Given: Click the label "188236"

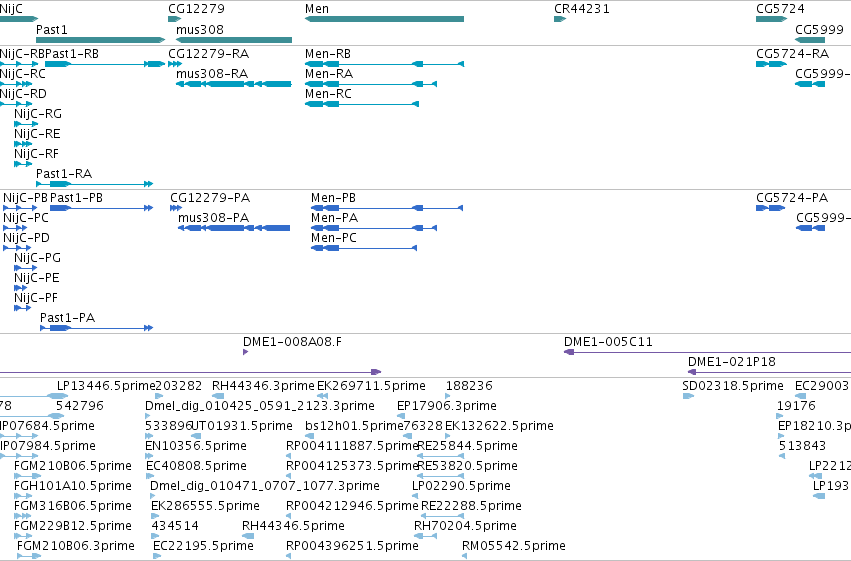Looking at the screenshot, I should [x=469, y=386].
